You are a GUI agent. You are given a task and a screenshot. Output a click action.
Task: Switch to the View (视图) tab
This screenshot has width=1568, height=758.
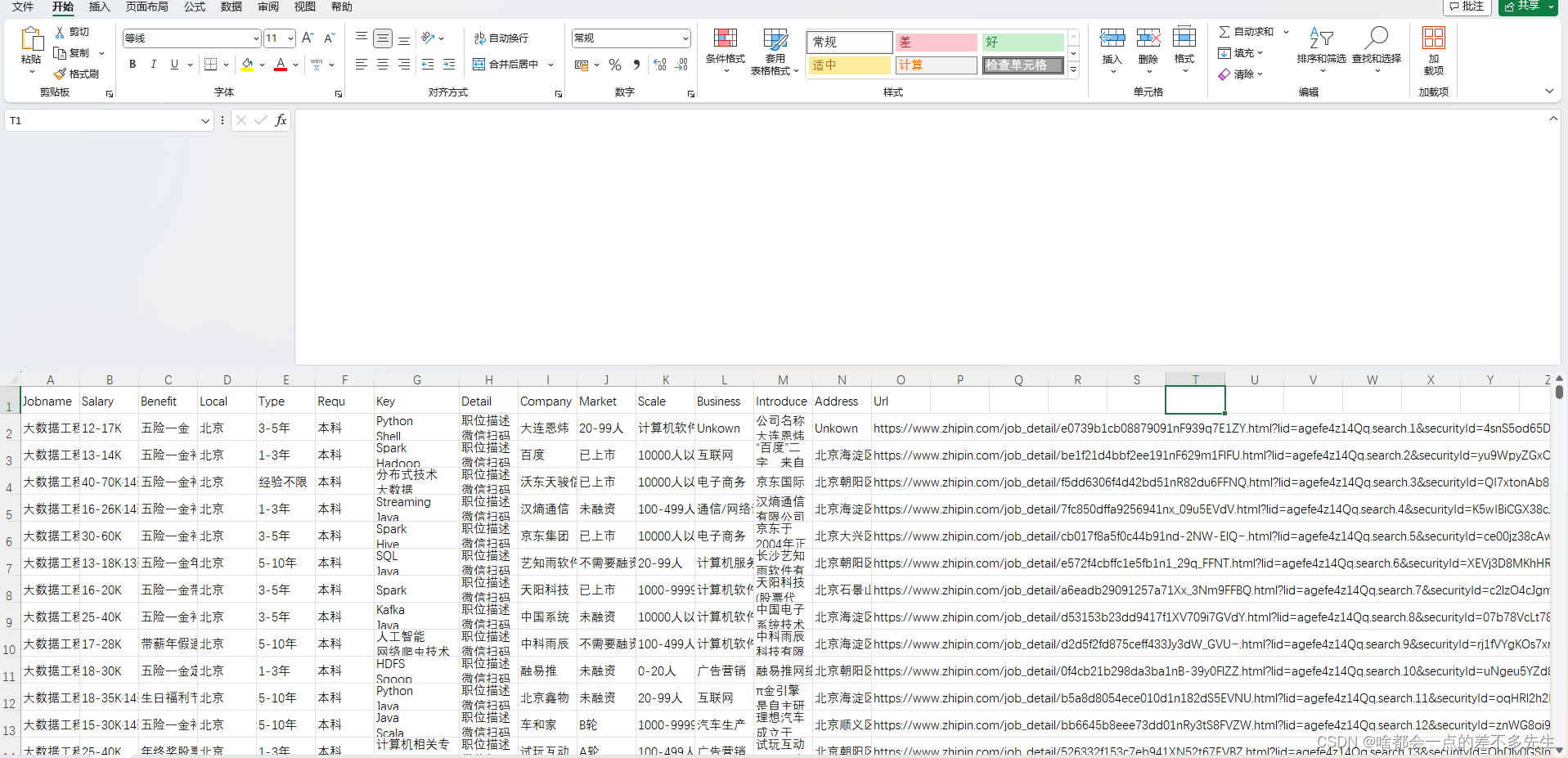[305, 7]
